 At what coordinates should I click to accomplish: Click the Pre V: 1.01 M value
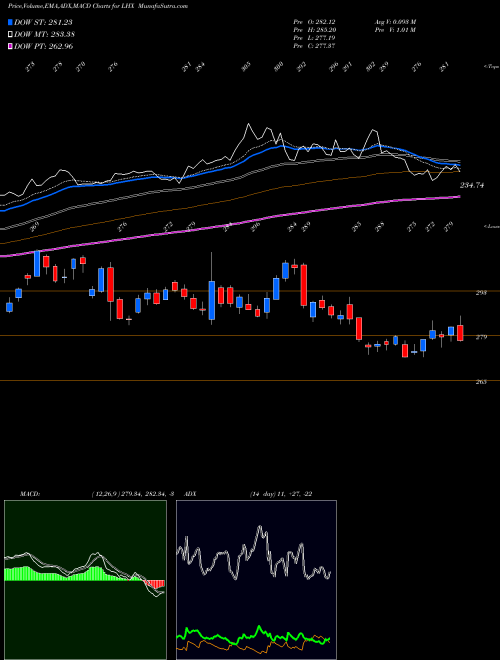pyautogui.click(x=395, y=30)
